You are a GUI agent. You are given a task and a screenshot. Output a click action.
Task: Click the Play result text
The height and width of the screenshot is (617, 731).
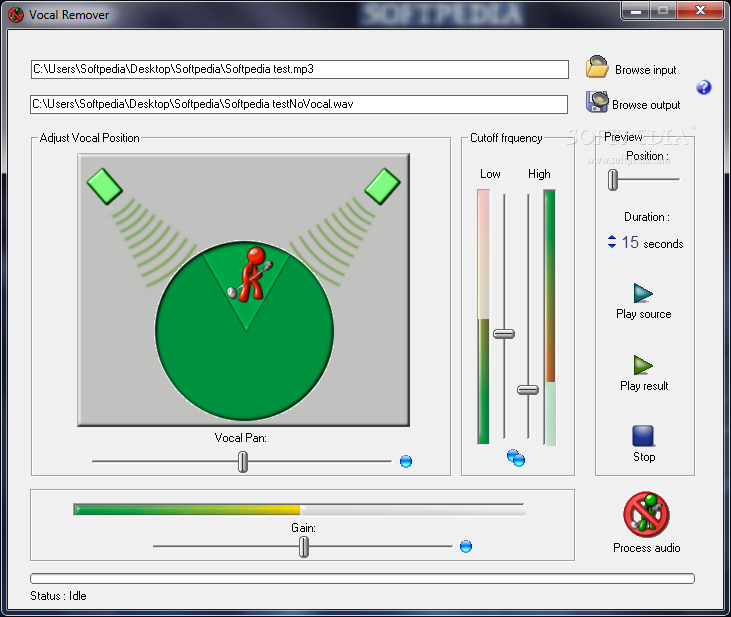(x=644, y=386)
